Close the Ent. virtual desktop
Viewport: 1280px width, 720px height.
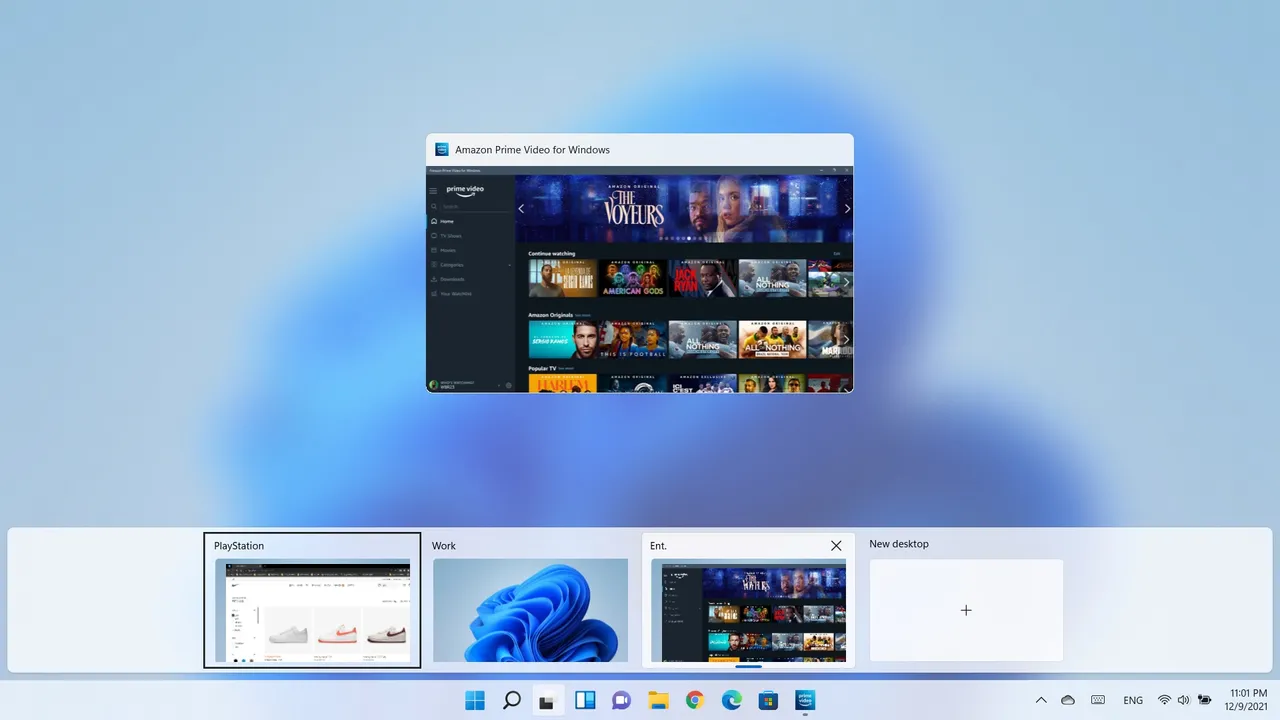836,546
